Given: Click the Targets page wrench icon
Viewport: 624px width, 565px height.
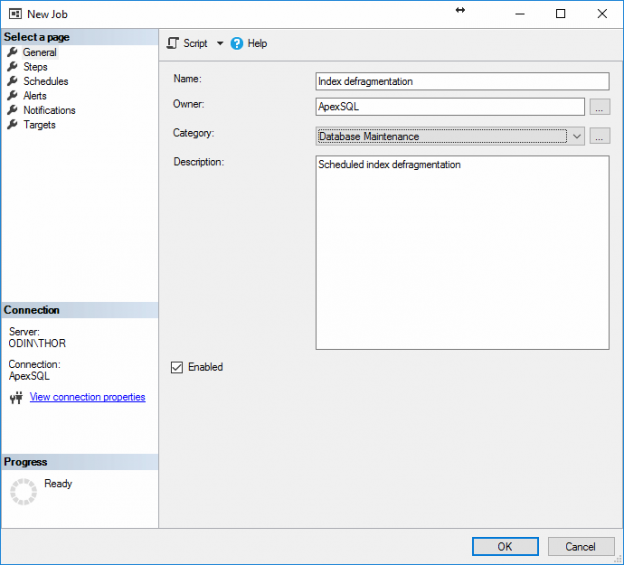Looking at the screenshot, I should pos(12,125).
